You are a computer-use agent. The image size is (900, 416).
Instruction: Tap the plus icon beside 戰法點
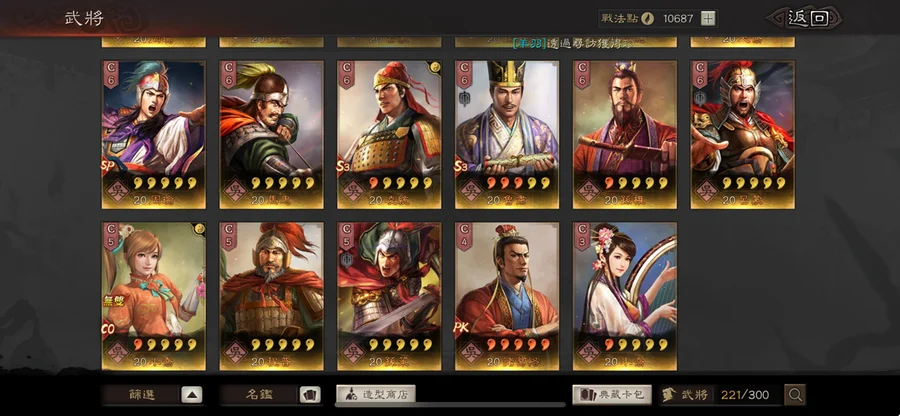point(708,18)
